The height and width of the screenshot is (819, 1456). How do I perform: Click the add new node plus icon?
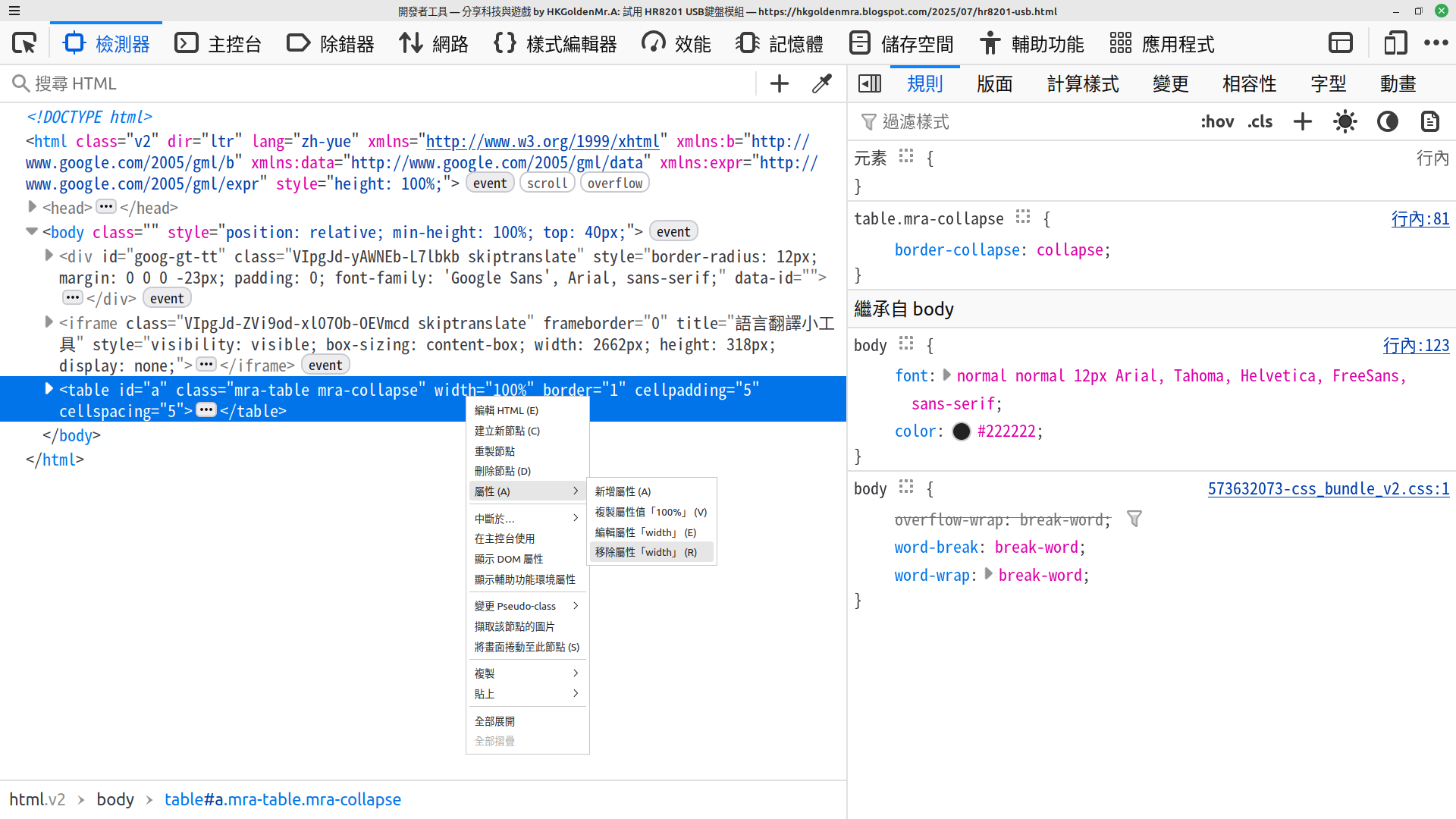[780, 83]
